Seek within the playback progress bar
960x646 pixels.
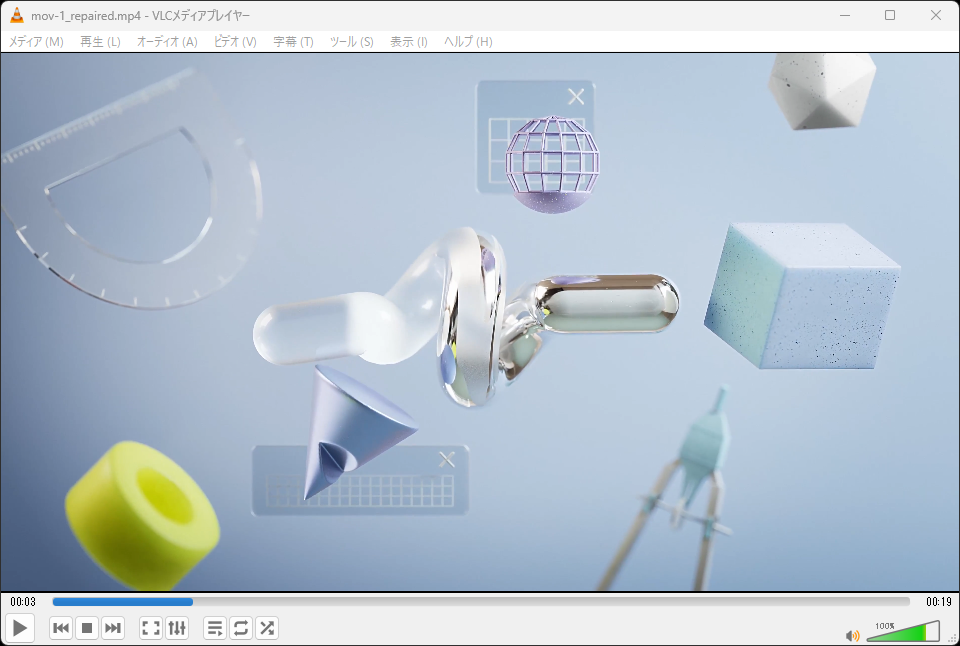[481, 602]
